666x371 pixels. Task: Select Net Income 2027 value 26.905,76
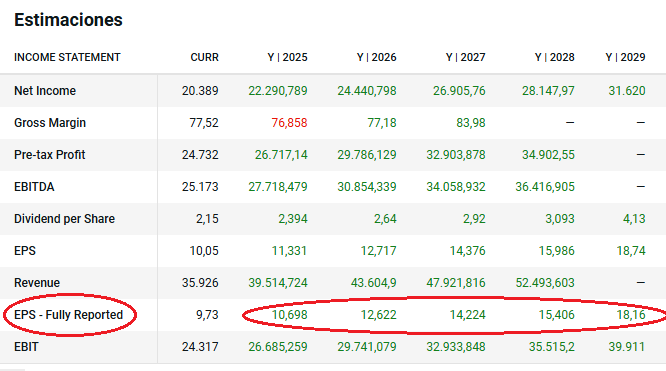[x=459, y=91]
